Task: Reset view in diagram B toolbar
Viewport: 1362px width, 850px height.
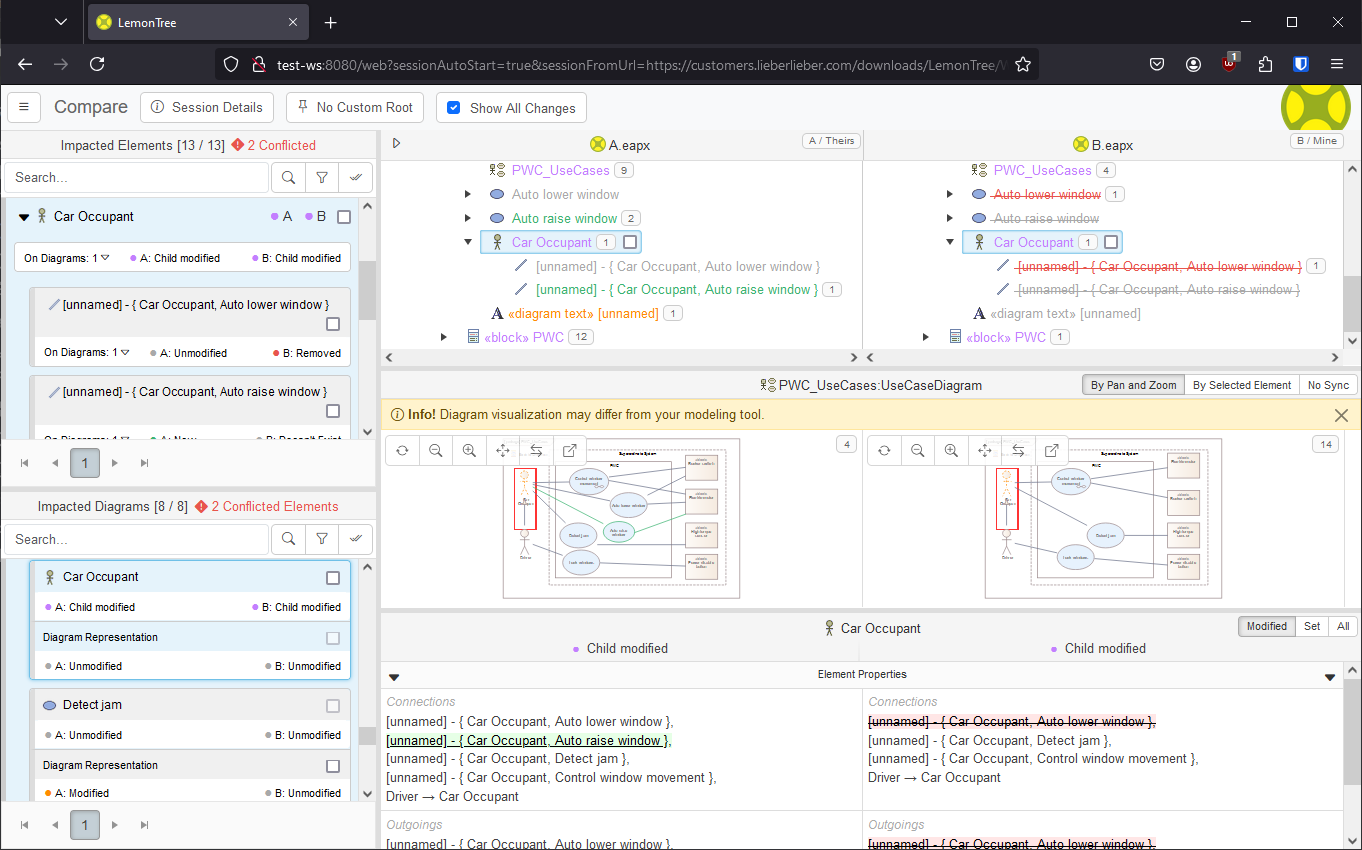Action: click(884, 450)
